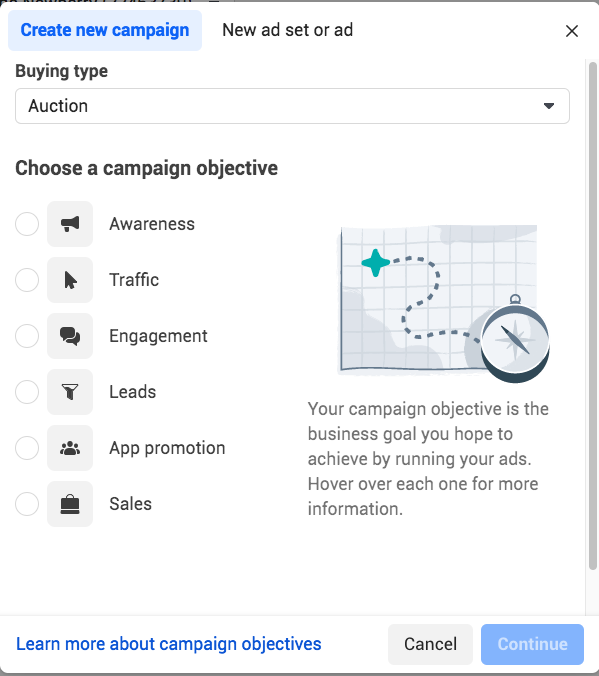The width and height of the screenshot is (599, 676).
Task: Click the dialog's vertical scrollbar
Action: click(x=593, y=316)
